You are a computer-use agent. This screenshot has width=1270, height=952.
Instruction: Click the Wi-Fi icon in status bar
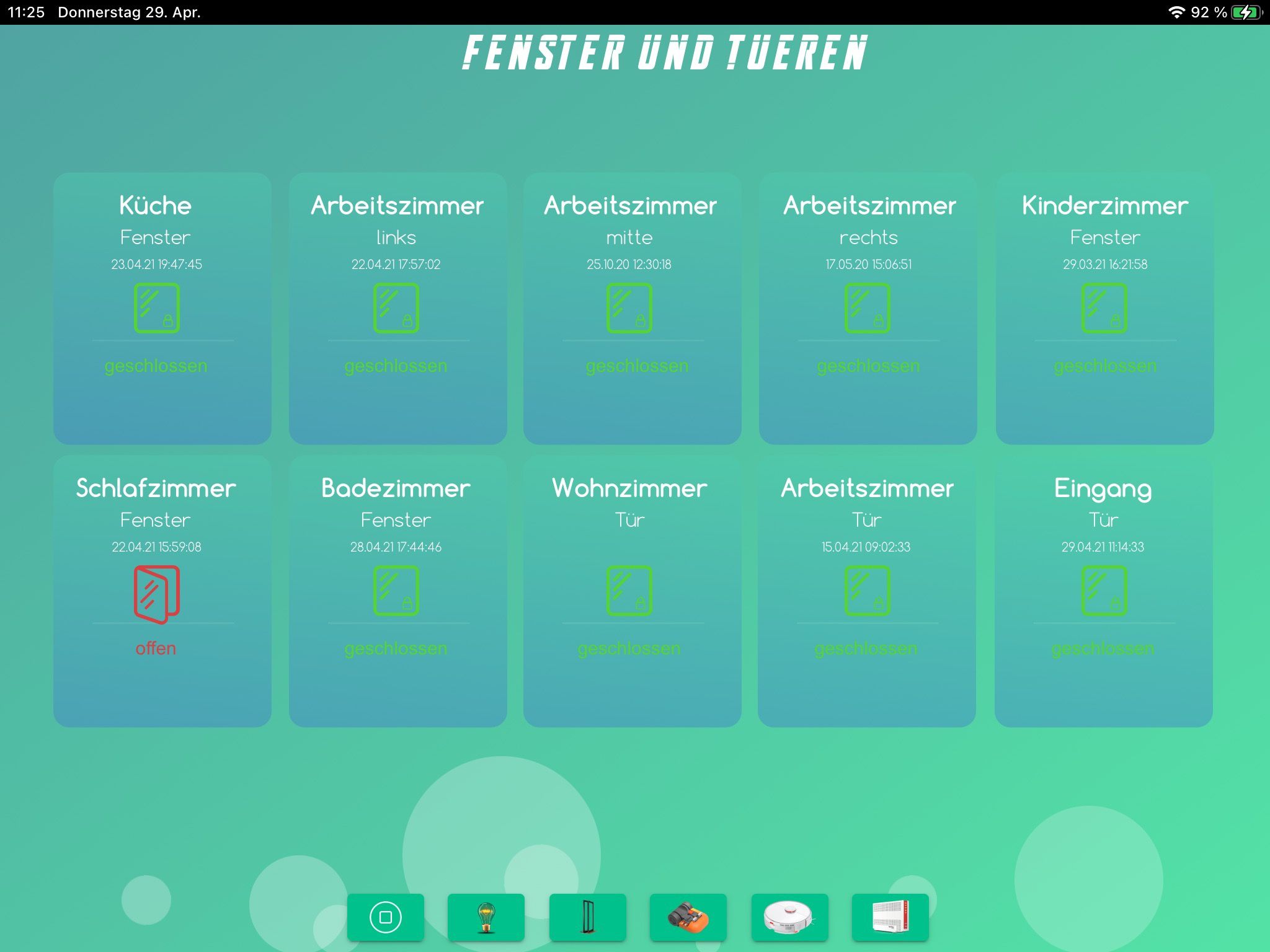(x=1176, y=12)
